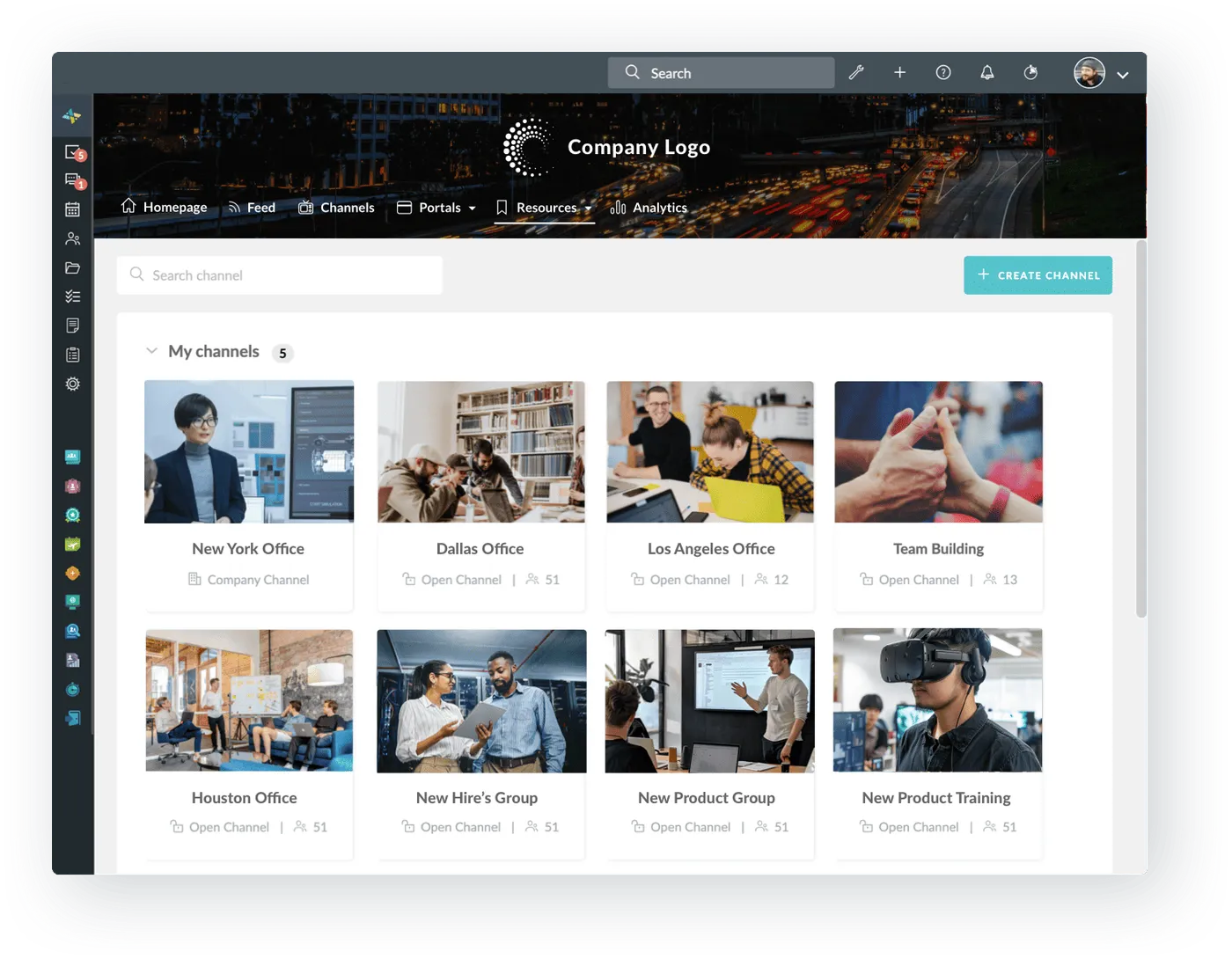Open the Team Building channel title
Viewport: 1232px width, 959px height.
938,549
